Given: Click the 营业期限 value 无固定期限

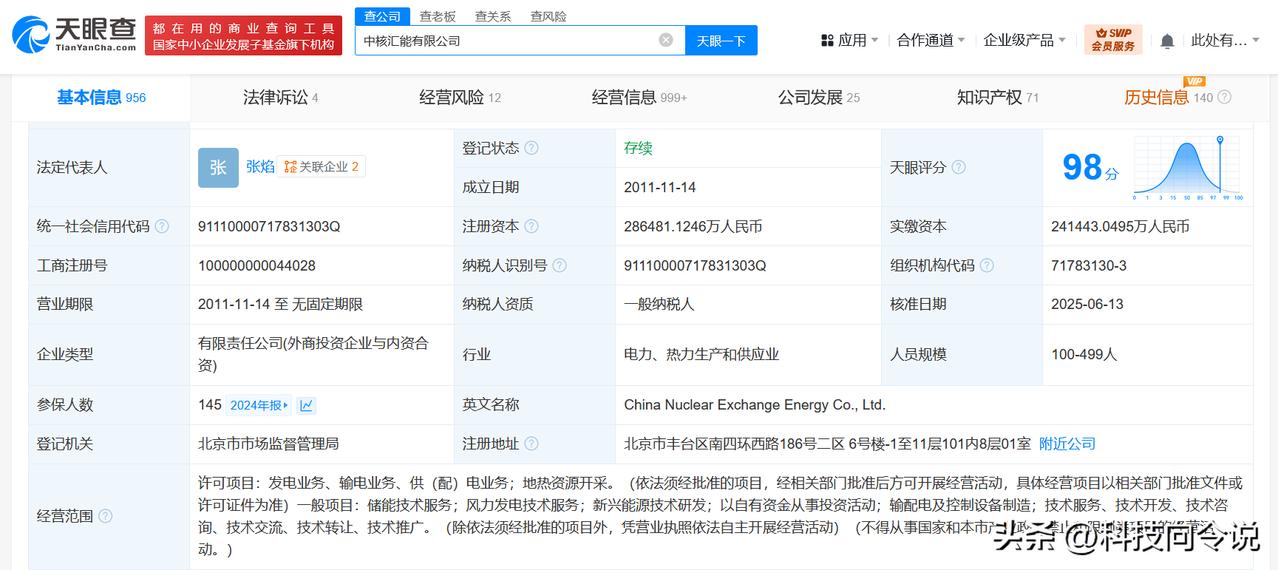Looking at the screenshot, I should click(x=325, y=304).
